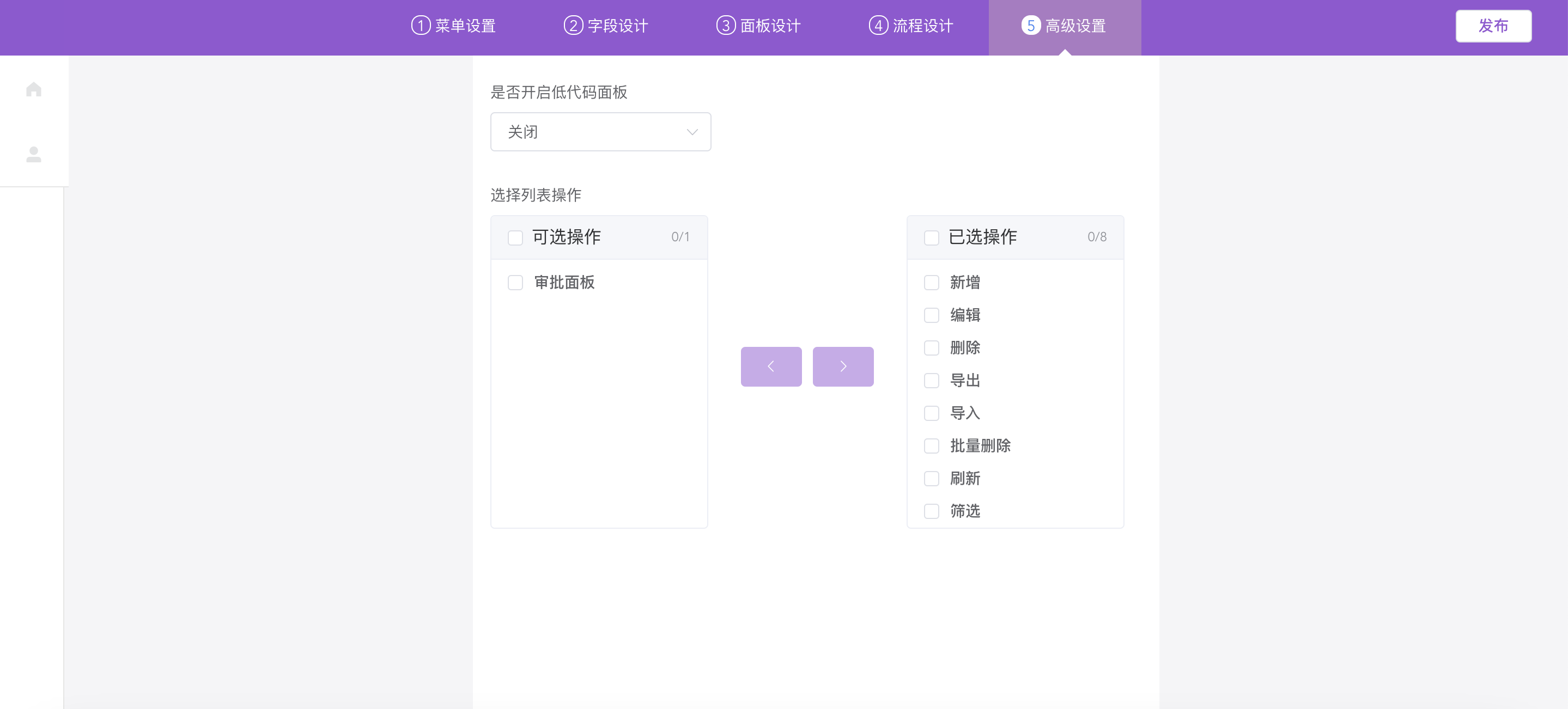The height and width of the screenshot is (709, 1568).
Task: Go to step 1 菜单设置
Action: click(x=453, y=26)
